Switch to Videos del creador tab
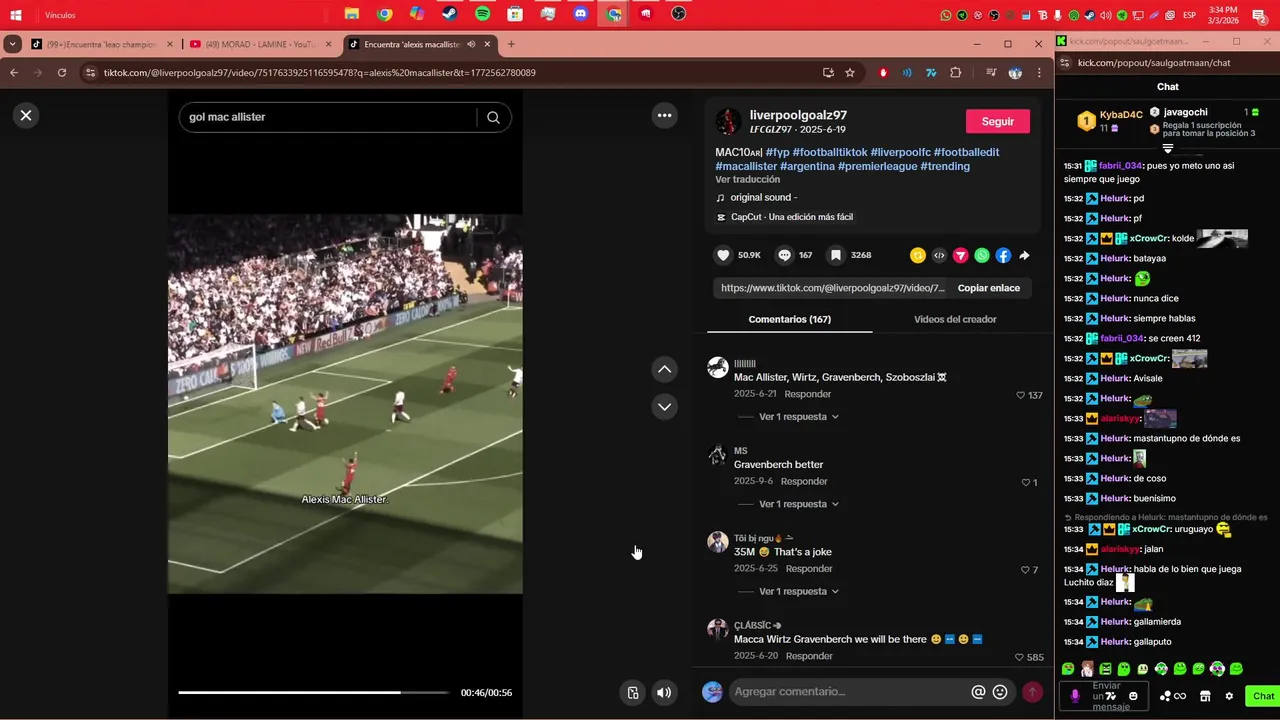Image resolution: width=1280 pixels, height=720 pixels. click(x=955, y=319)
